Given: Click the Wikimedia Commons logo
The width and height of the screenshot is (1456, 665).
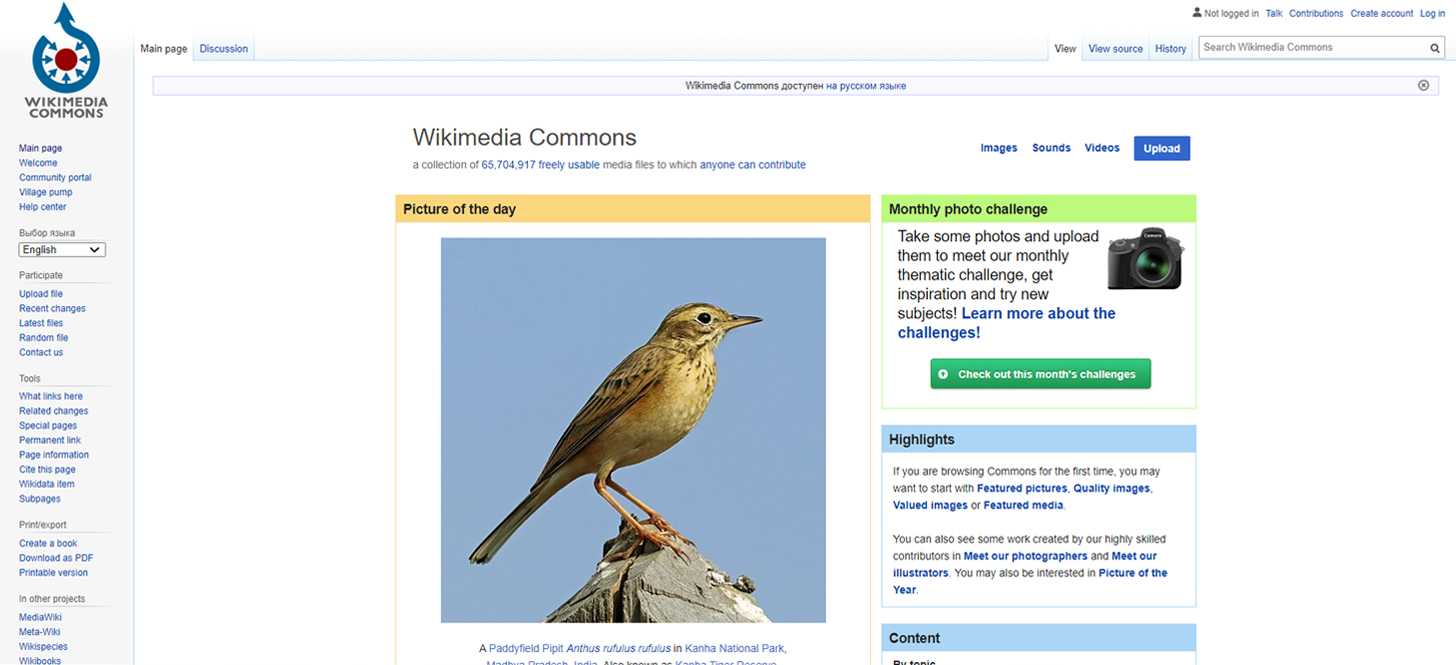Looking at the screenshot, I should pos(66,61).
